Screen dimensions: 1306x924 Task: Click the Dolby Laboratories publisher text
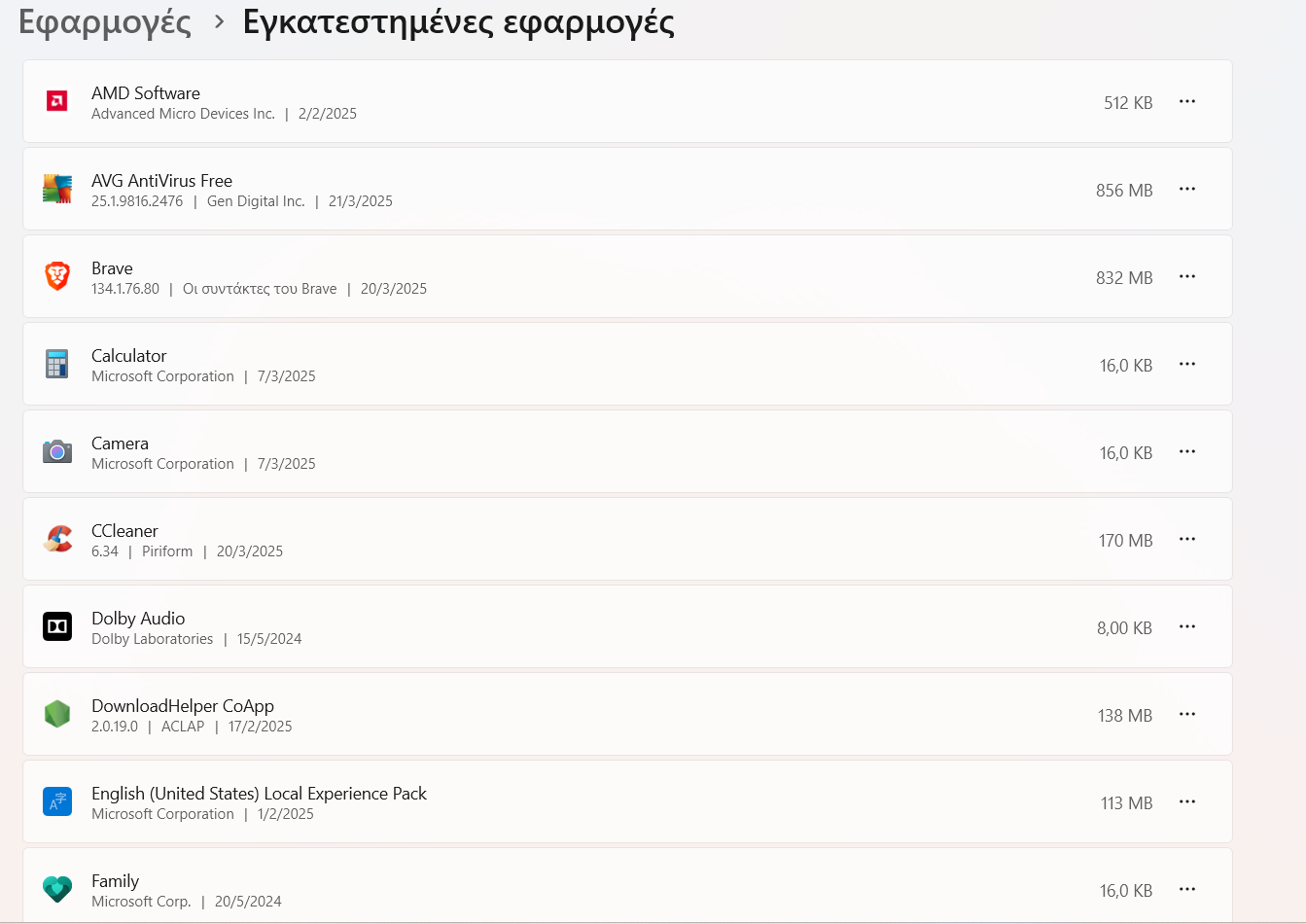tap(152, 639)
